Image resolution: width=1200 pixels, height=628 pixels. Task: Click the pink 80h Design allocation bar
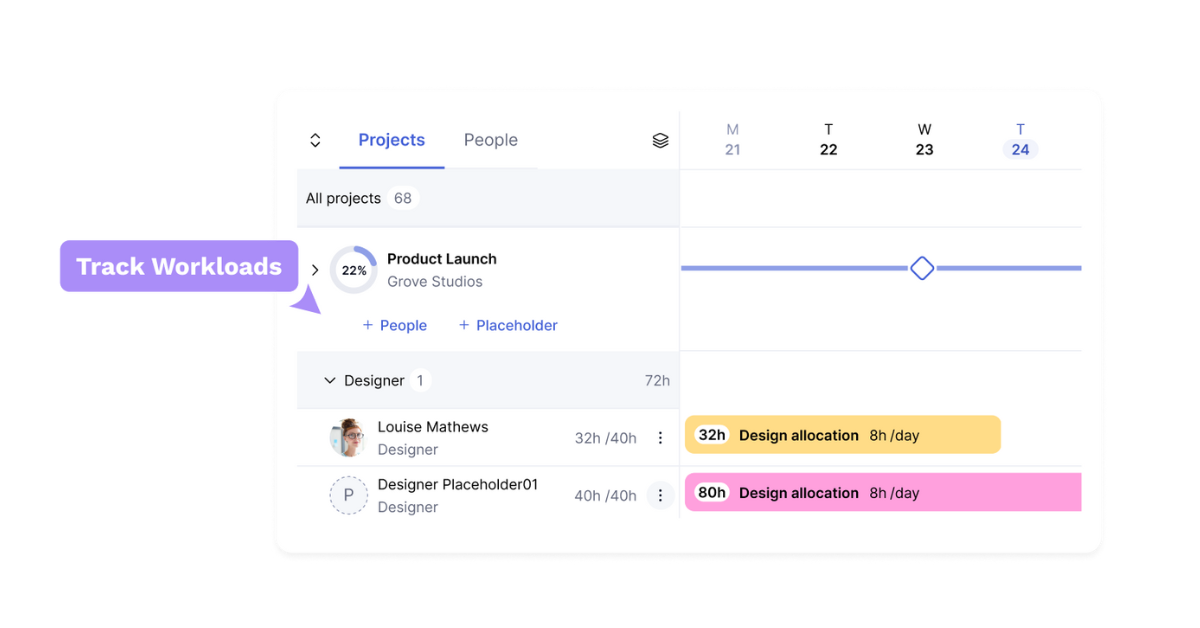point(882,493)
